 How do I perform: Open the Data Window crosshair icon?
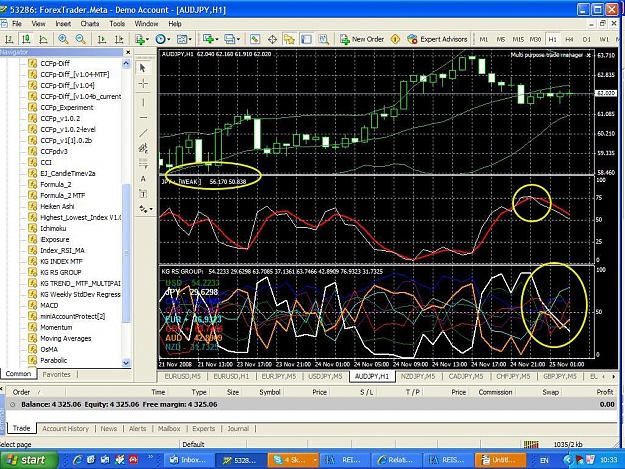(272, 39)
